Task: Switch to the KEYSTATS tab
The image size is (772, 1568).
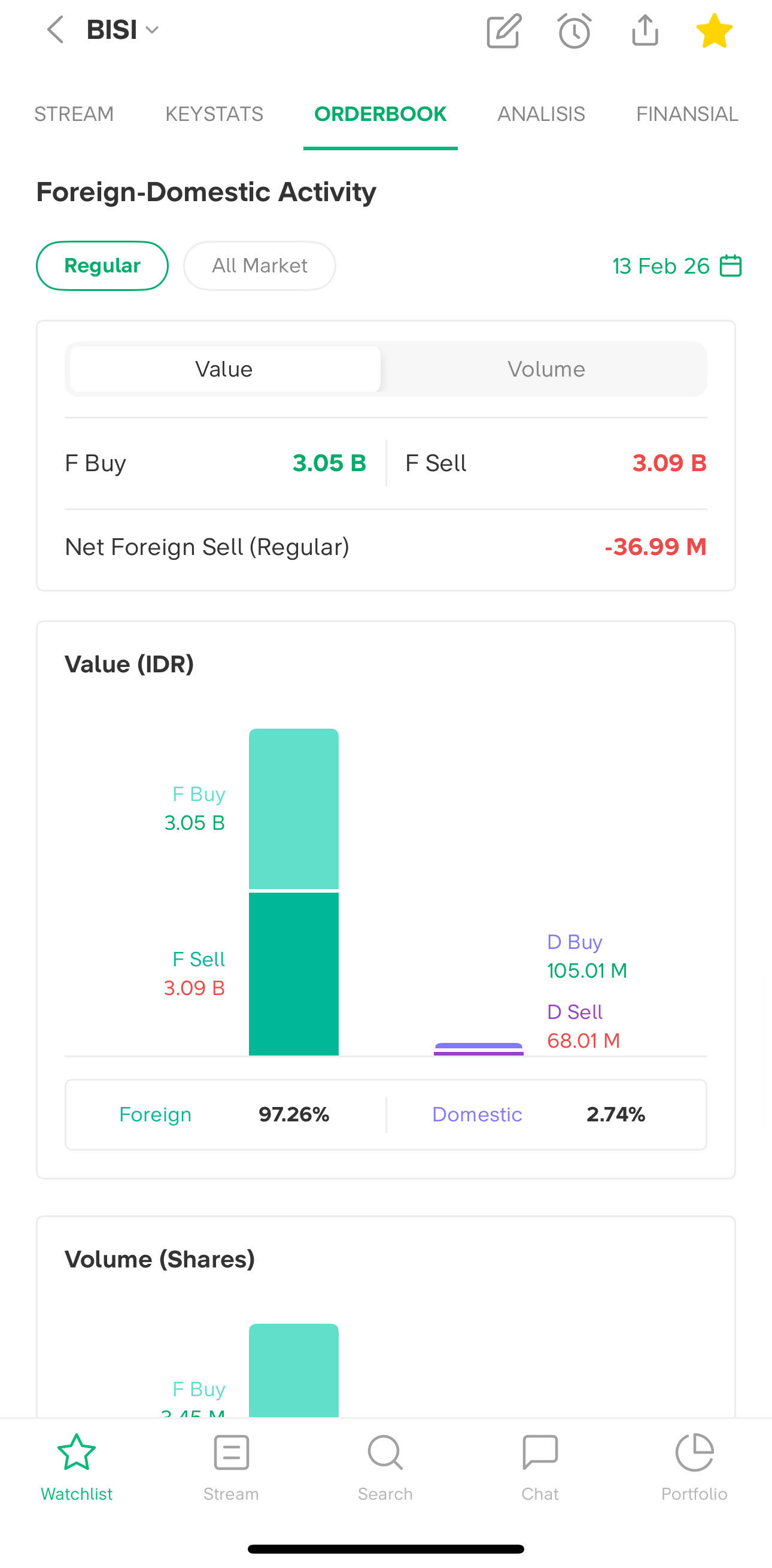Action: [214, 114]
